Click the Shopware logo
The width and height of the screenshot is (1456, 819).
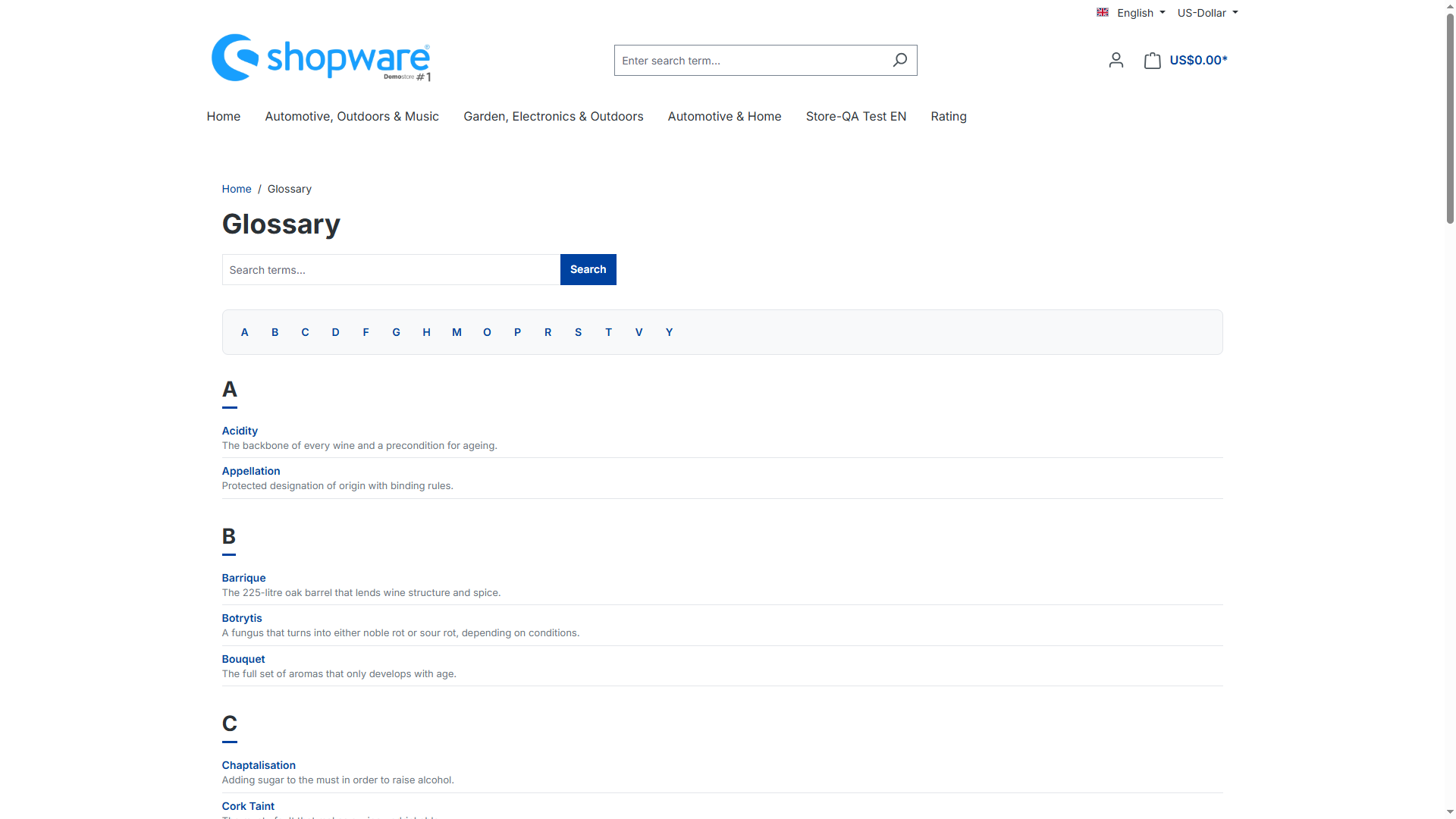321,58
